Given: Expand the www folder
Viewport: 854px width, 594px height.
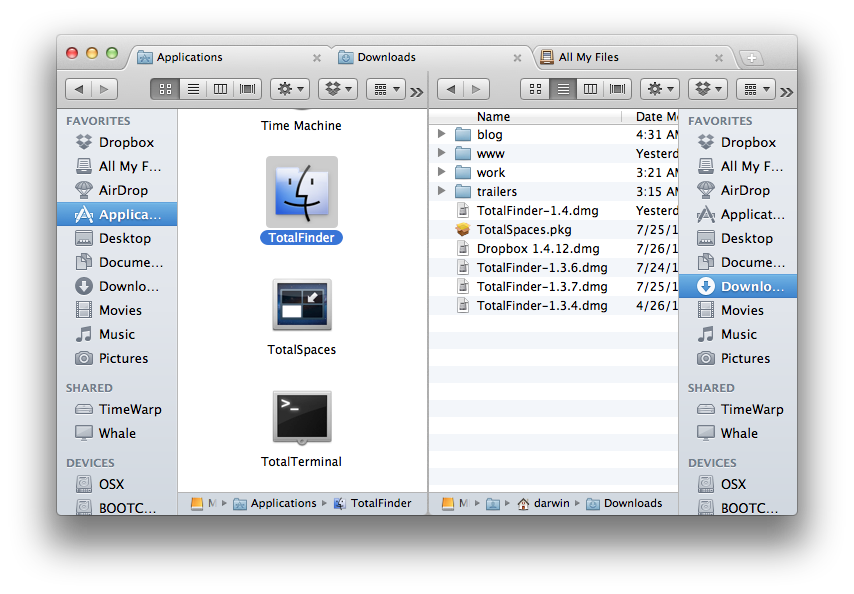Looking at the screenshot, I should click(x=442, y=153).
